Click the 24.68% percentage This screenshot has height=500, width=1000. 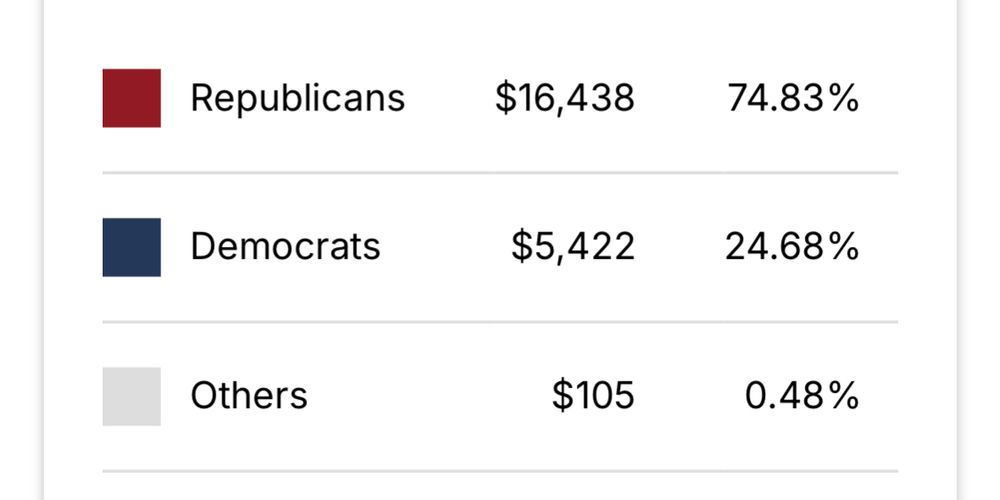[792, 247]
